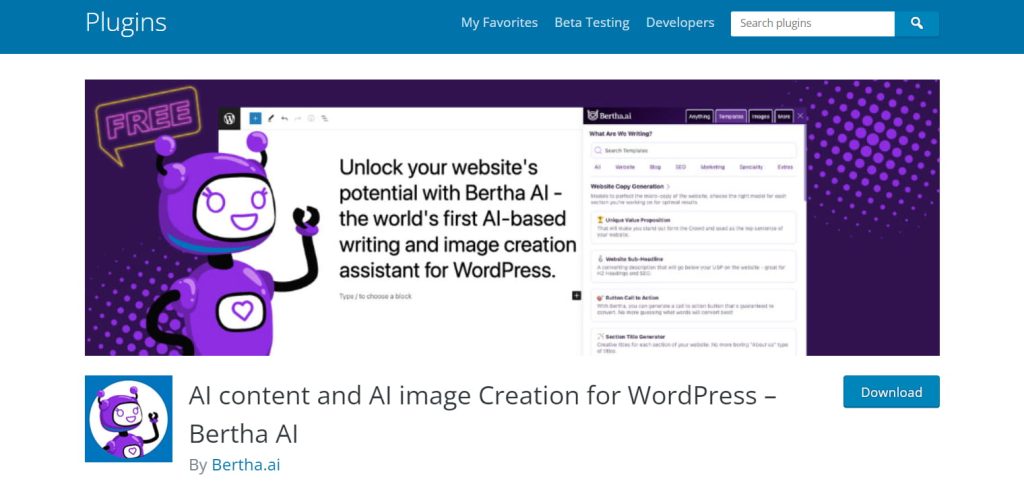Screen dimensions: 1024x494
Task: Expand Website Copy Generation chevron
Action: pyautogui.click(x=668, y=187)
